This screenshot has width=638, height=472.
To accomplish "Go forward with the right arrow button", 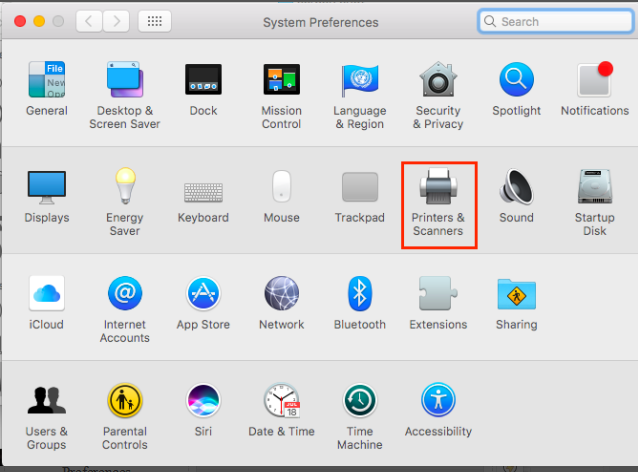I will (x=116, y=21).
